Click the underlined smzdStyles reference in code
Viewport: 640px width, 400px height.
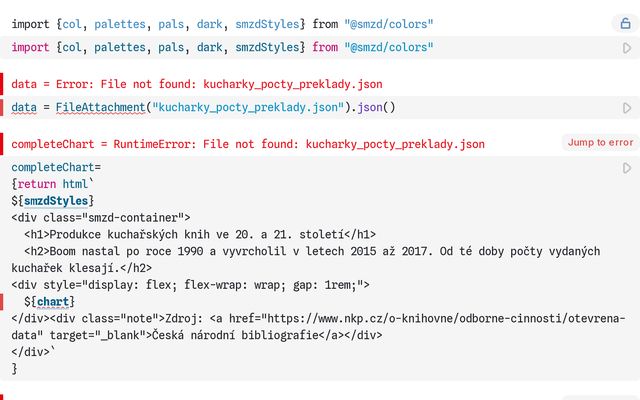point(56,201)
